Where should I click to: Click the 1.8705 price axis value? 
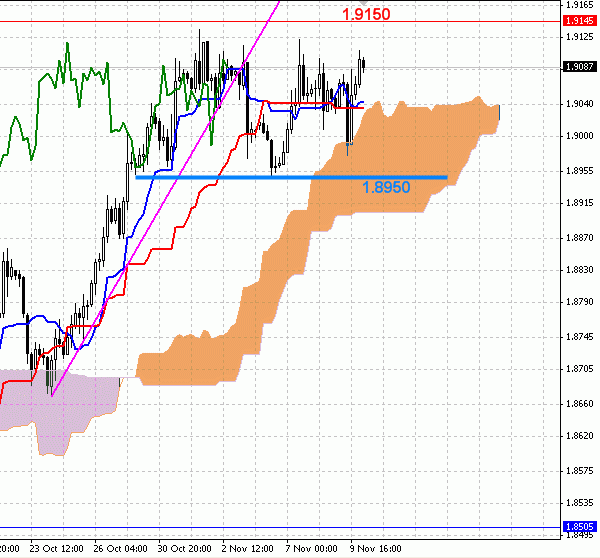point(579,369)
